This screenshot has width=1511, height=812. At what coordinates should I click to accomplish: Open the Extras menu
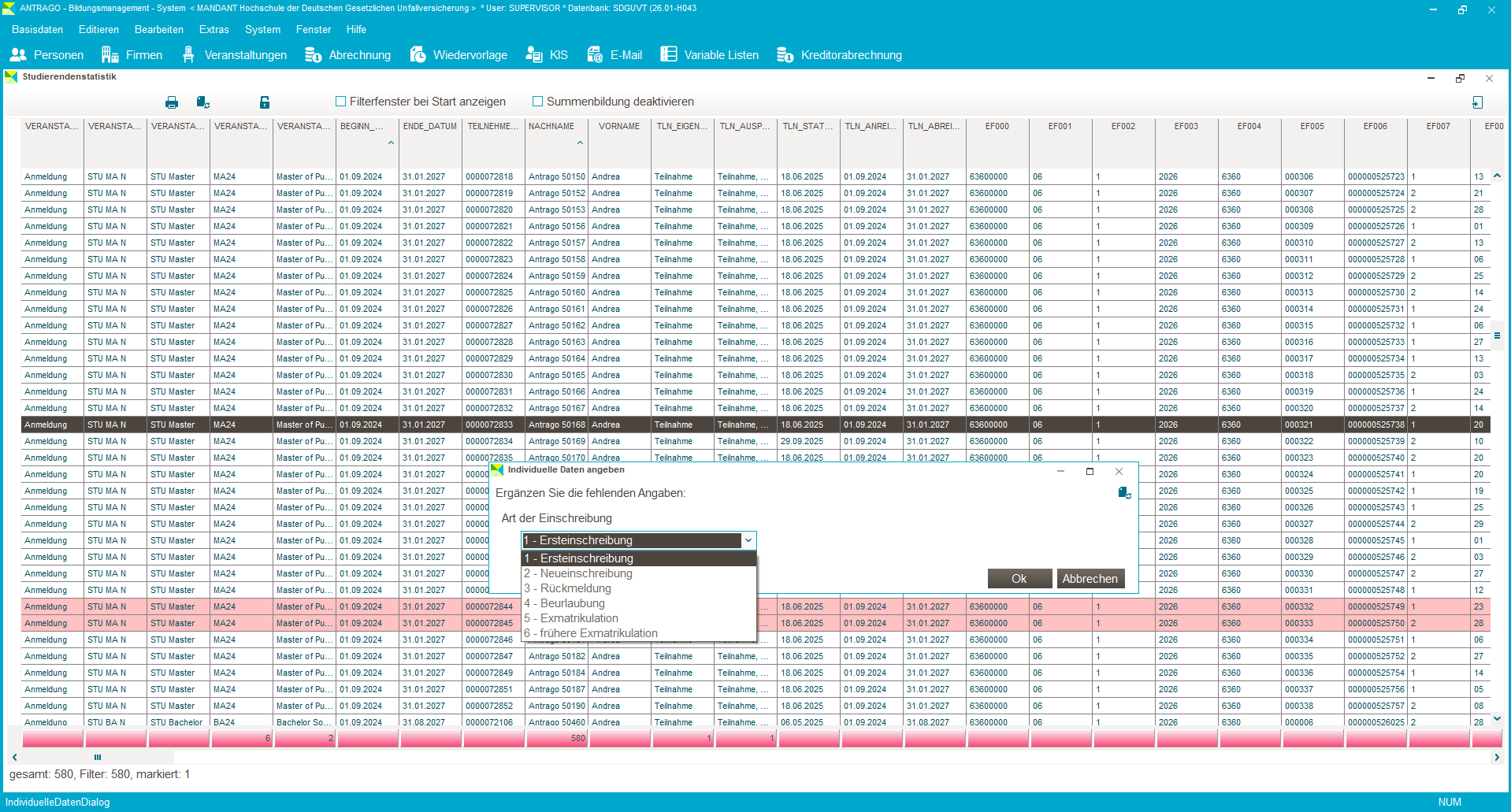pyautogui.click(x=213, y=30)
